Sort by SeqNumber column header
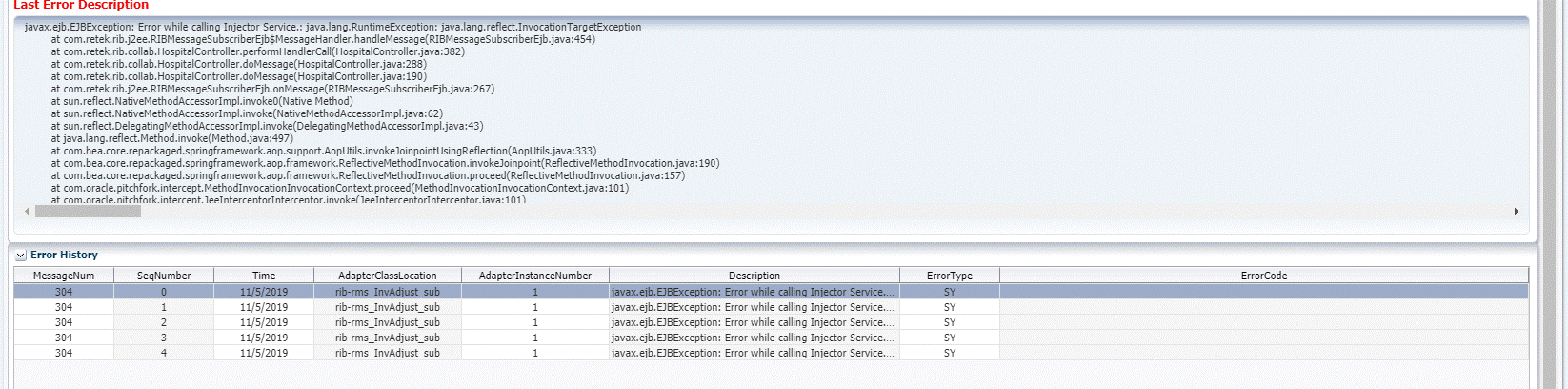1568x389 pixels. coord(164,276)
